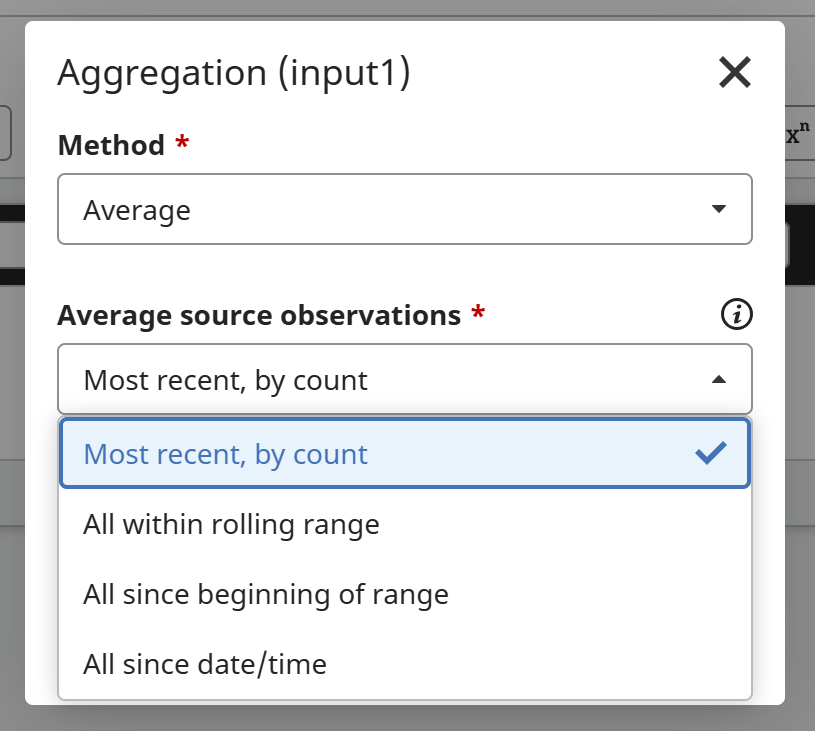Select 'Most recent, by count' option
Image resolution: width=815 pixels, height=731 pixels.
coord(405,453)
